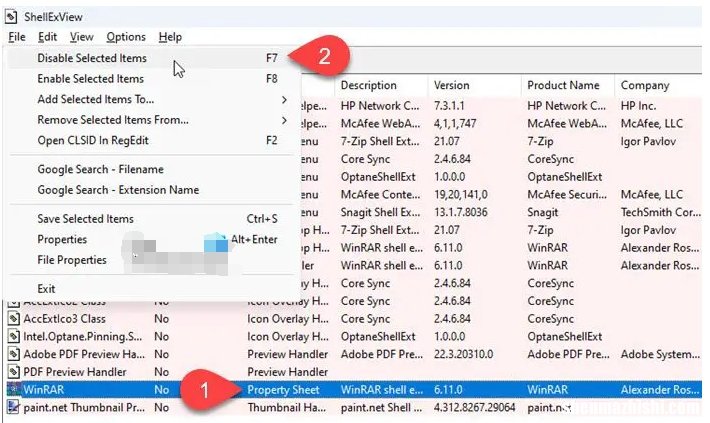
Task: Click Property Sheet type in WinRAR row
Action: [x=283, y=389]
